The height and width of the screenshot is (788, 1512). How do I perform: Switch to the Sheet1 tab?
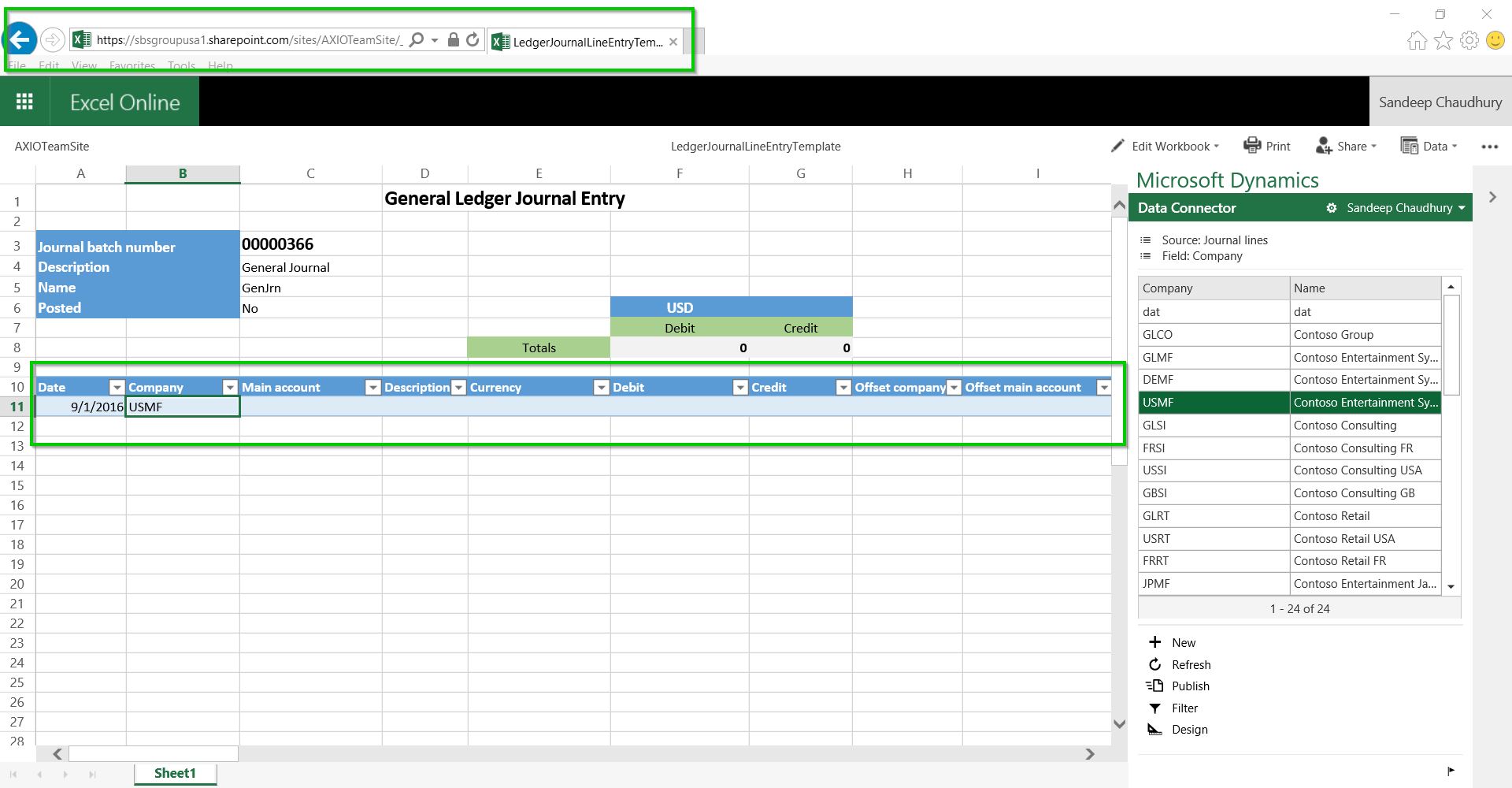click(175, 773)
